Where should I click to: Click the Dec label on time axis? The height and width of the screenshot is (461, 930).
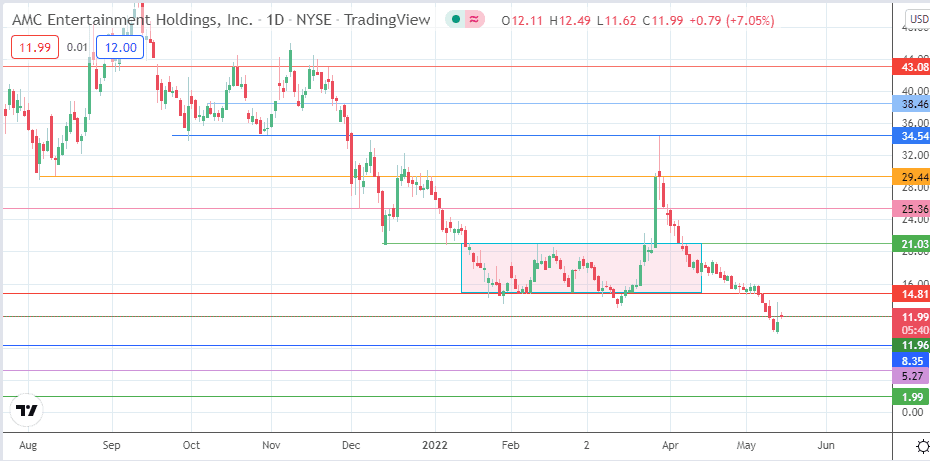[351, 445]
